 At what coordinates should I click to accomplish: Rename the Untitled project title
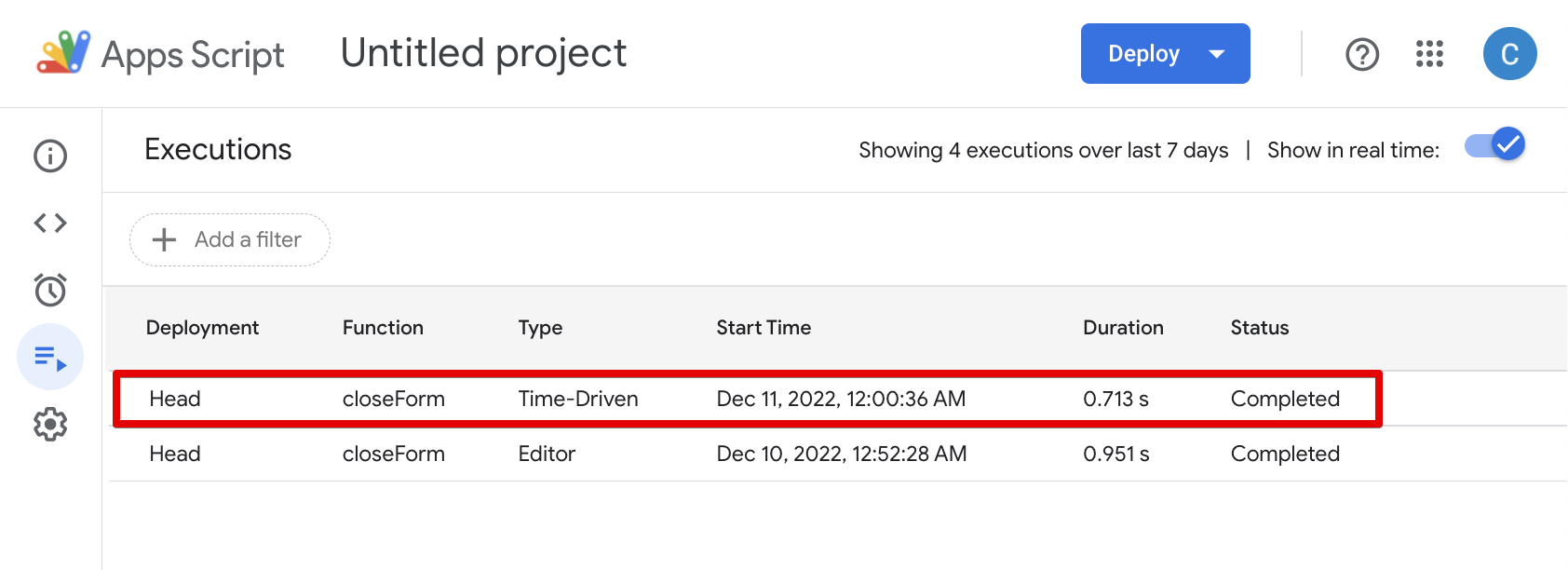coord(483,53)
